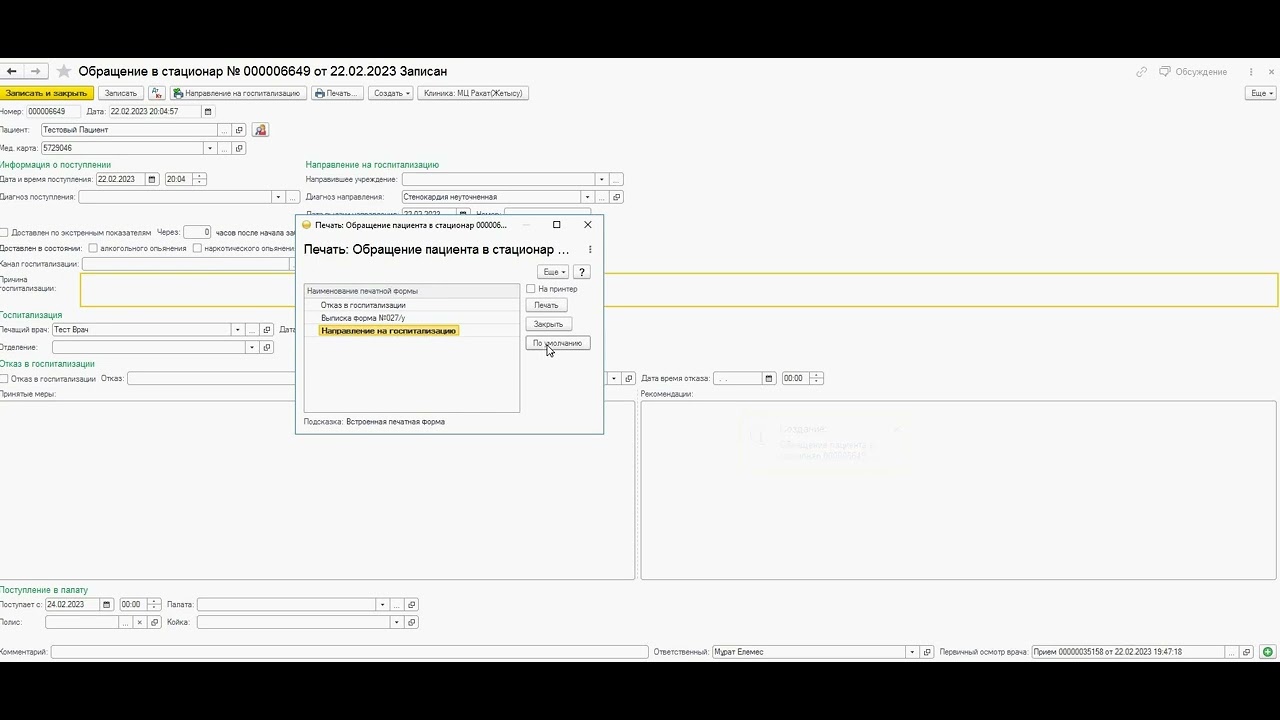Open Создать dropdown menu
The height and width of the screenshot is (720, 1280).
click(x=390, y=93)
